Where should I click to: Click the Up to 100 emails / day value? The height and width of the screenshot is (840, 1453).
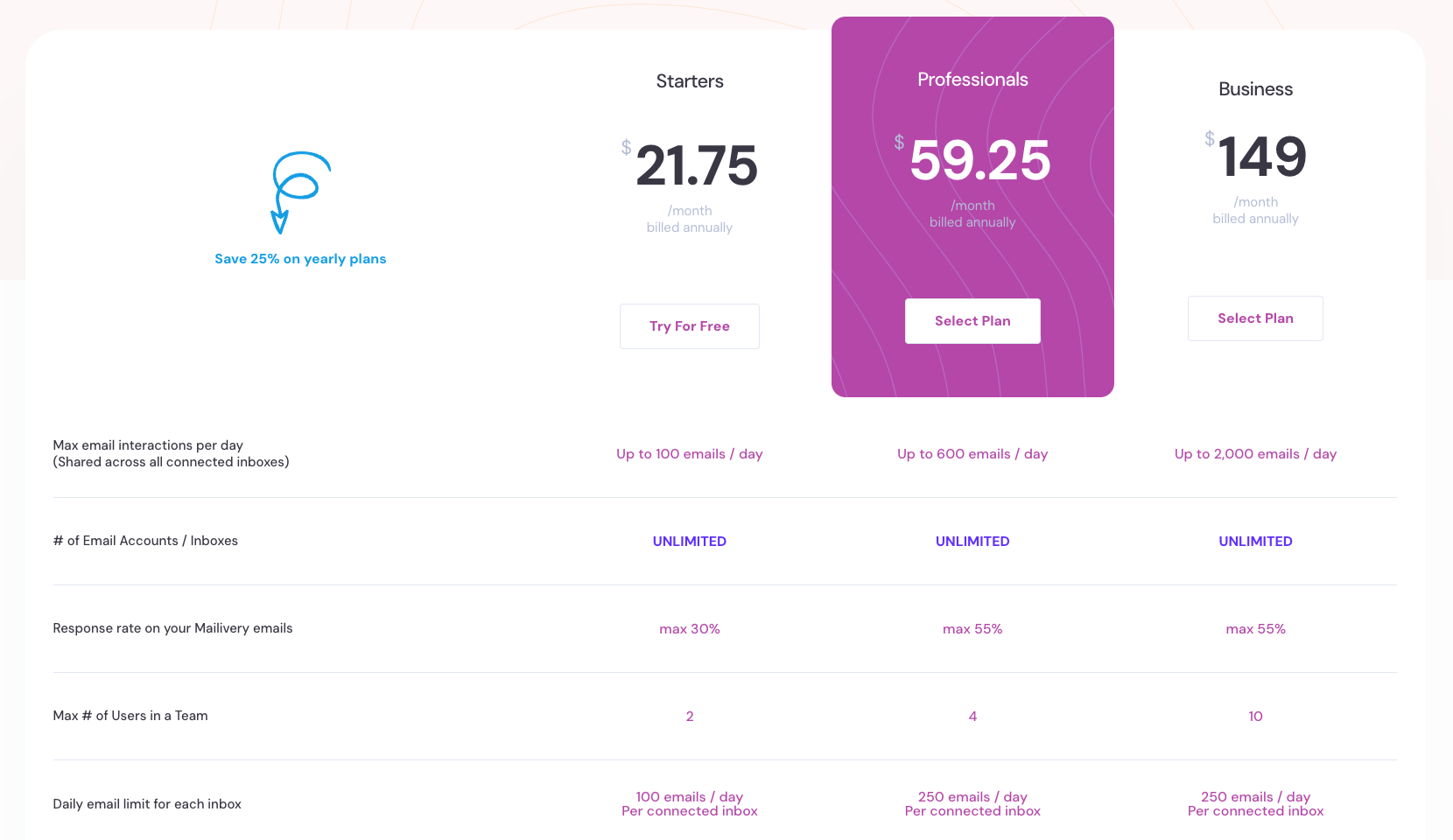pos(690,454)
